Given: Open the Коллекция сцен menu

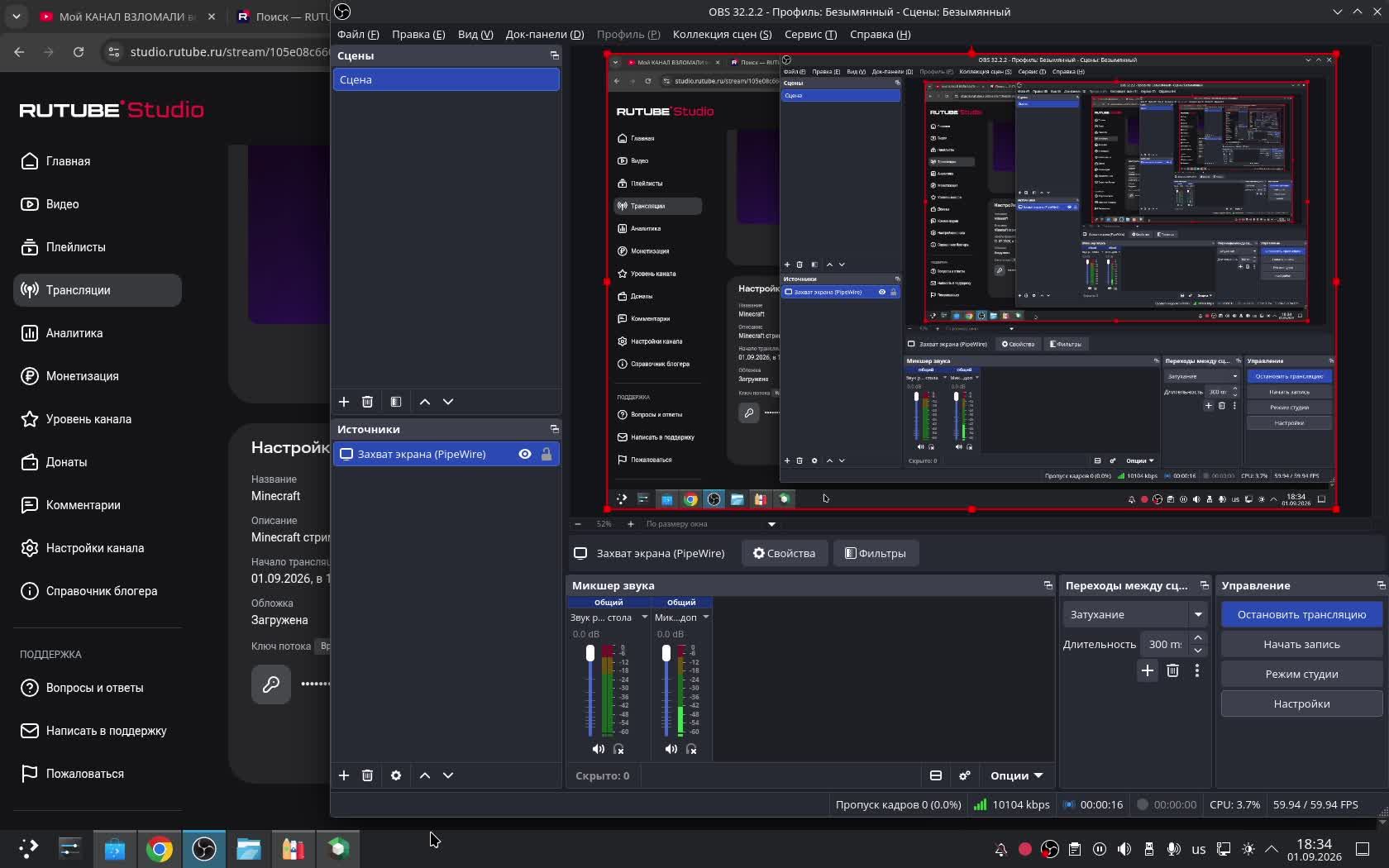Looking at the screenshot, I should point(722,34).
